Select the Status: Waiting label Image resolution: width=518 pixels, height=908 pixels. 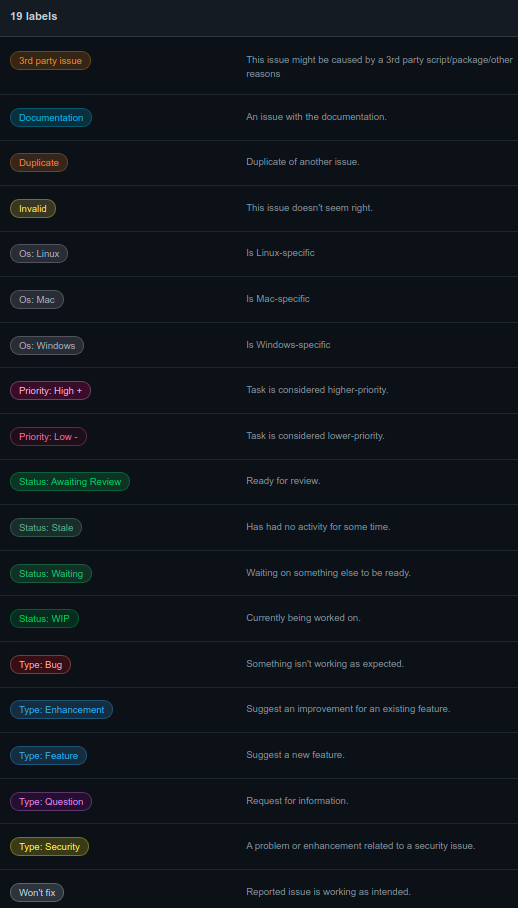coord(51,574)
